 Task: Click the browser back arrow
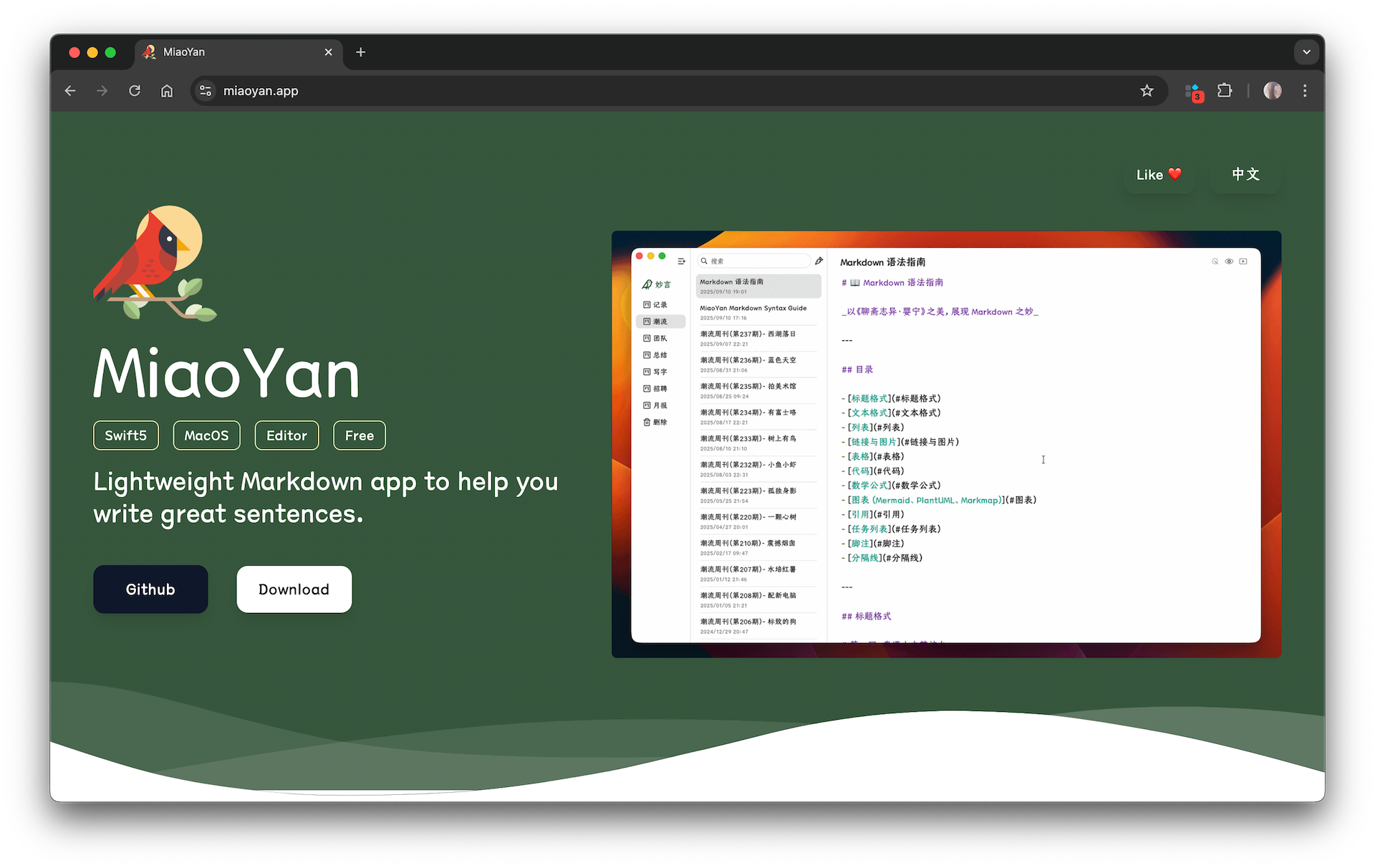70,91
